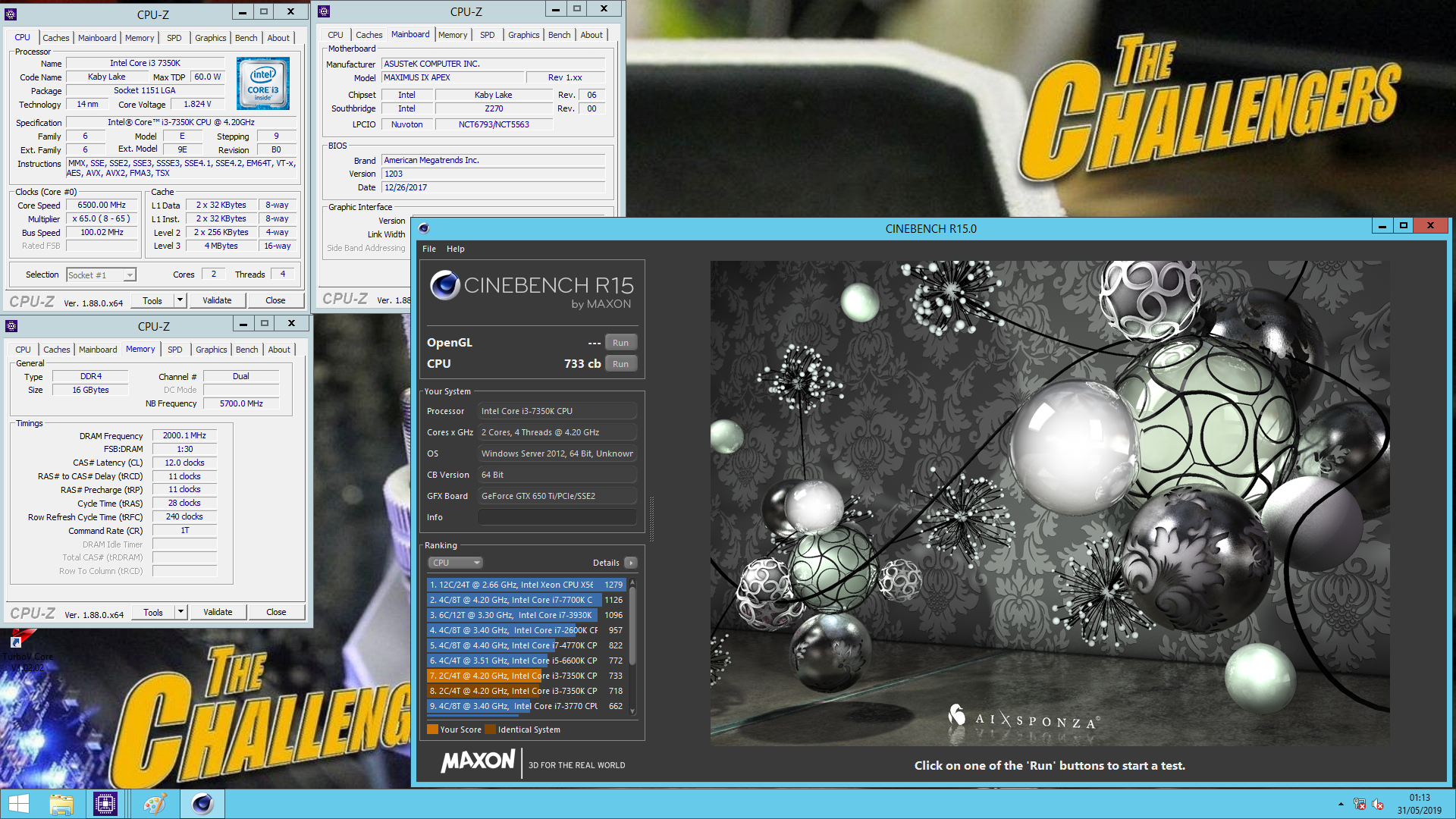Click the GeForce GTX 650 Ti GFX Board field
The width and height of the screenshot is (1456, 819).
pyautogui.click(x=557, y=496)
